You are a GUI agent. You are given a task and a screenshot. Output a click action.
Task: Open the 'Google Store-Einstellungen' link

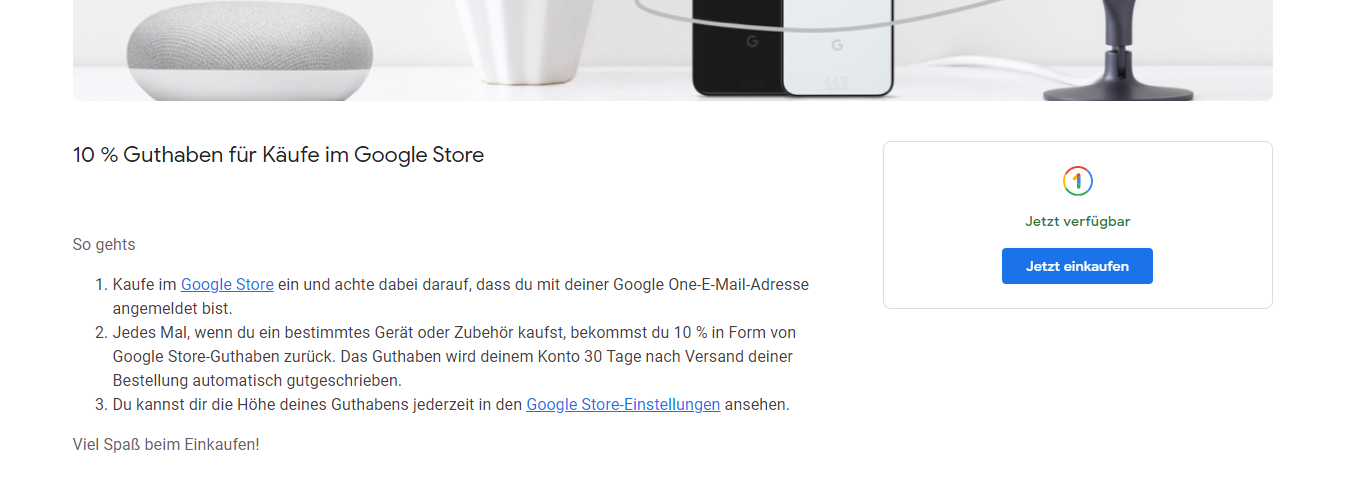[623, 404]
